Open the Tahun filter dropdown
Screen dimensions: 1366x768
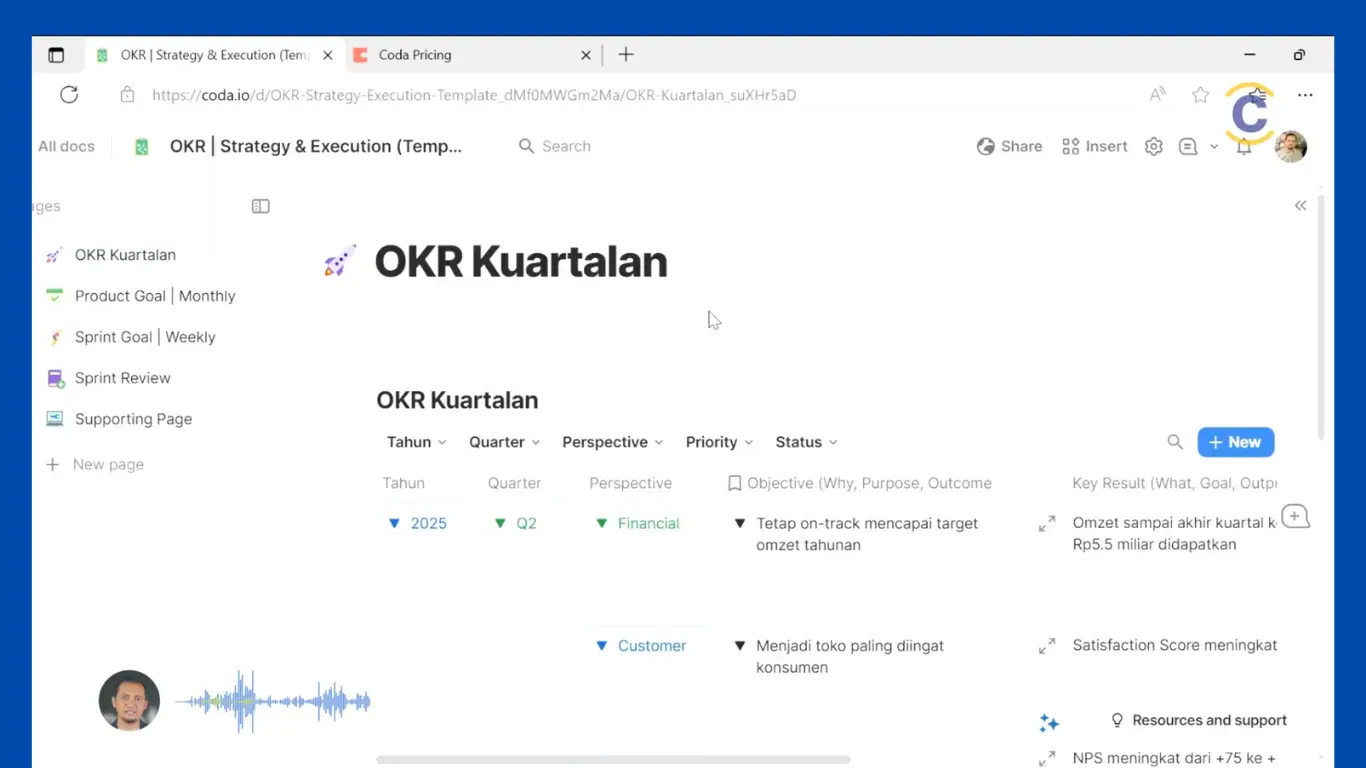pos(416,442)
